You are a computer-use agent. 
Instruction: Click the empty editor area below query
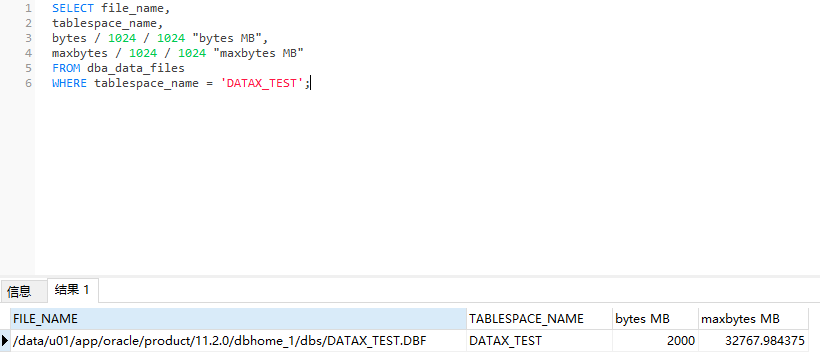point(418,183)
